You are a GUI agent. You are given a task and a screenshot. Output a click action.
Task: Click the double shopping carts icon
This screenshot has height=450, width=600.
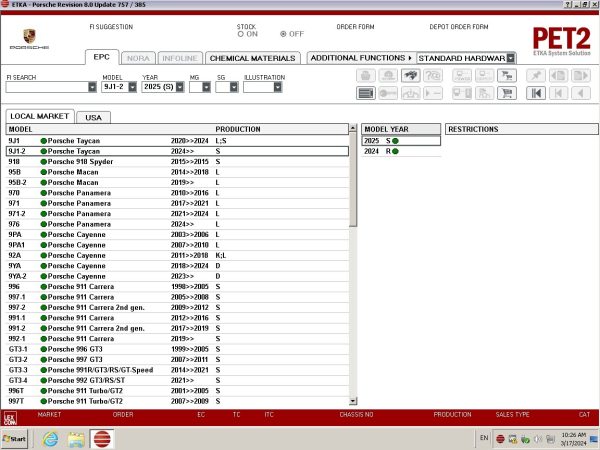507,75
